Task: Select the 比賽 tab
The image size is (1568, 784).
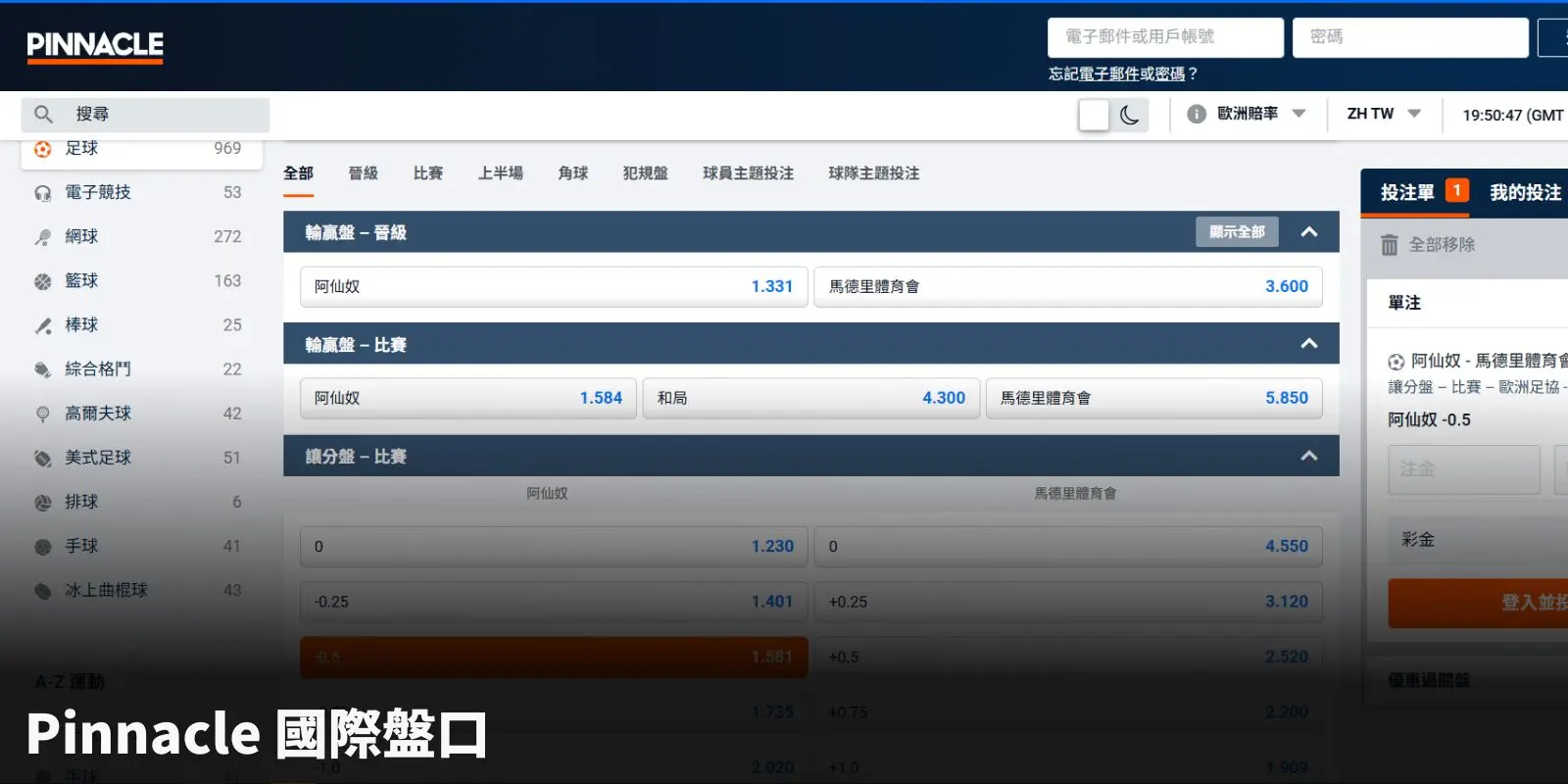Action: [x=427, y=173]
